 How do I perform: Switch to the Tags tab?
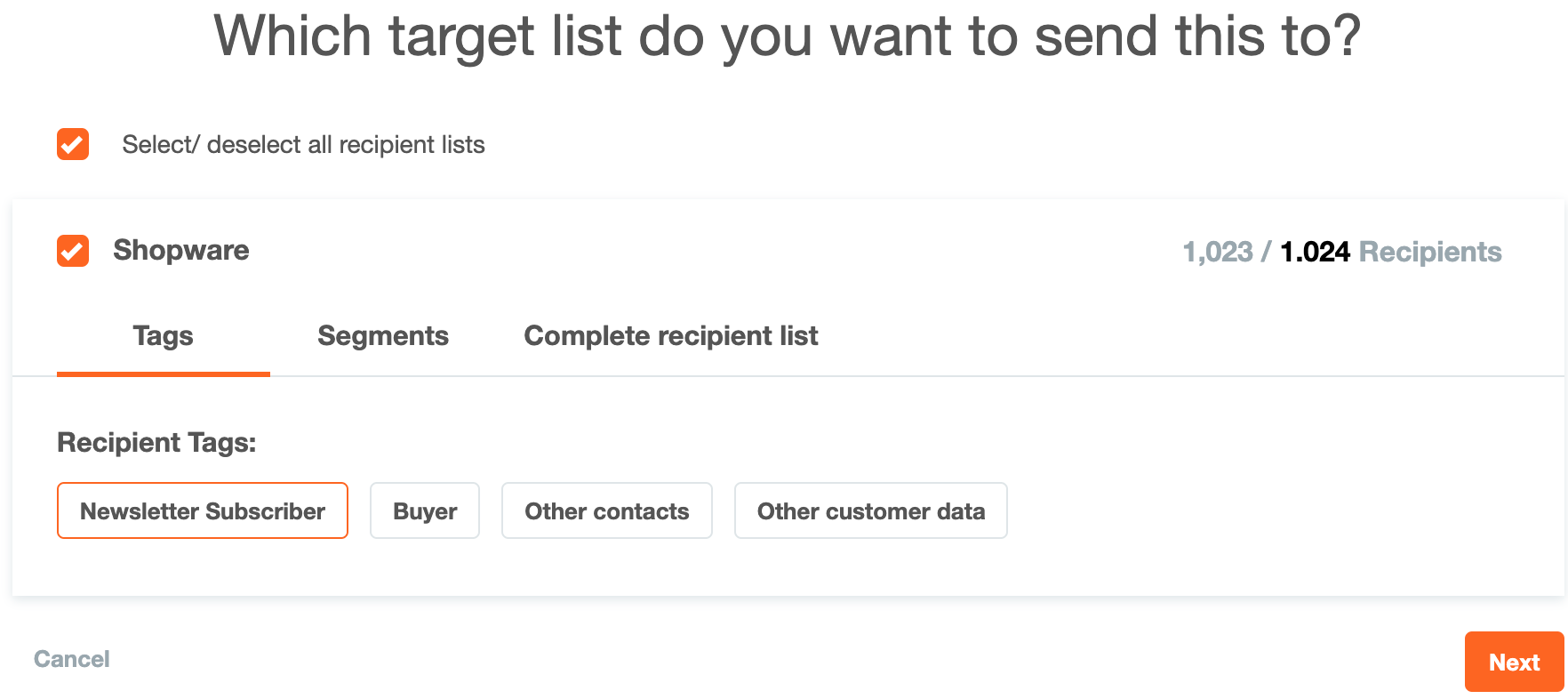(x=163, y=336)
